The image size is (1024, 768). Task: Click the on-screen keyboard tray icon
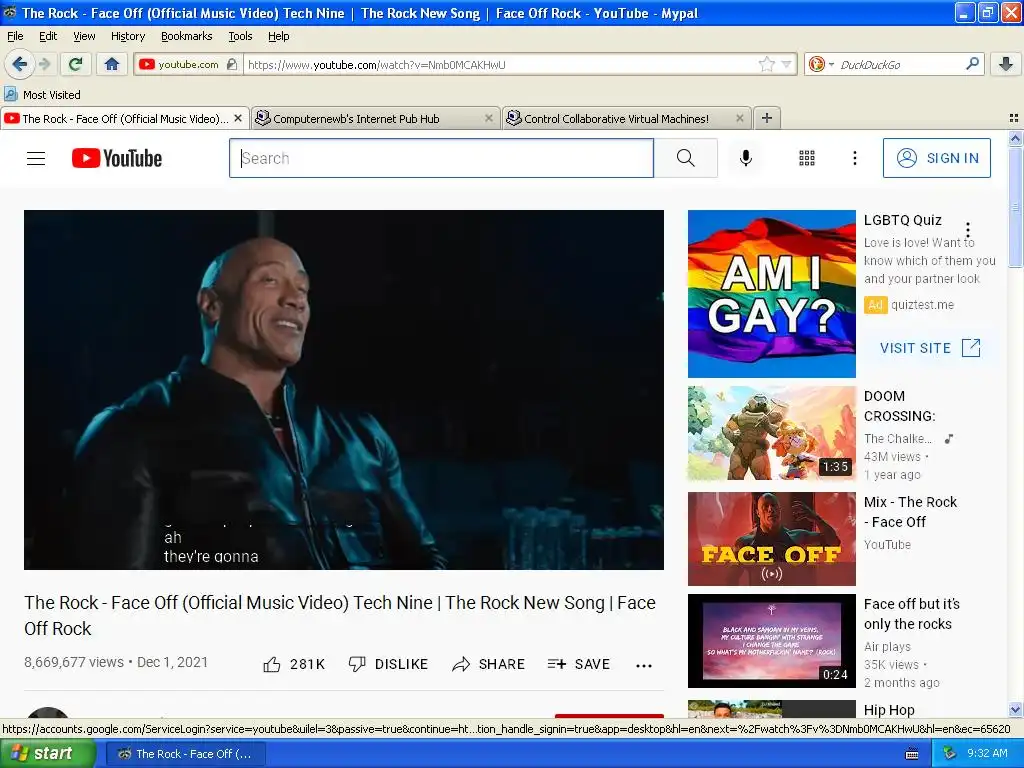(x=912, y=754)
